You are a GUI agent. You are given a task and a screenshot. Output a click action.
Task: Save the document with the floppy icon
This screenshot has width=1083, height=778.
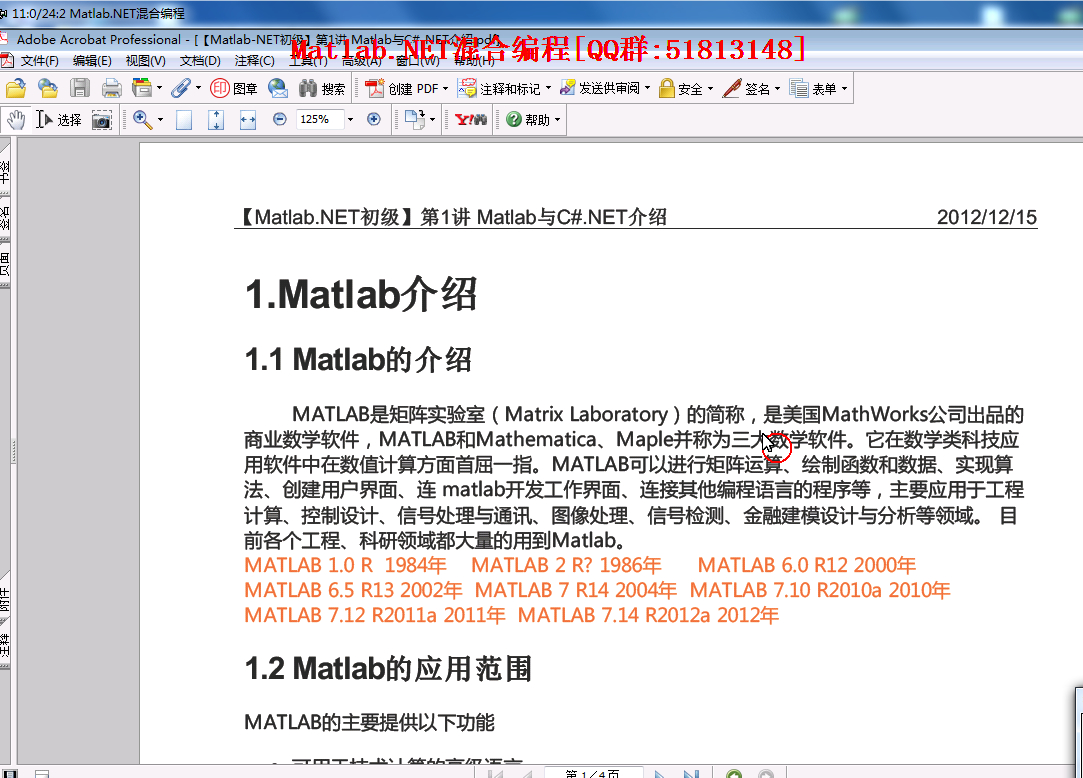pyautogui.click(x=80, y=88)
